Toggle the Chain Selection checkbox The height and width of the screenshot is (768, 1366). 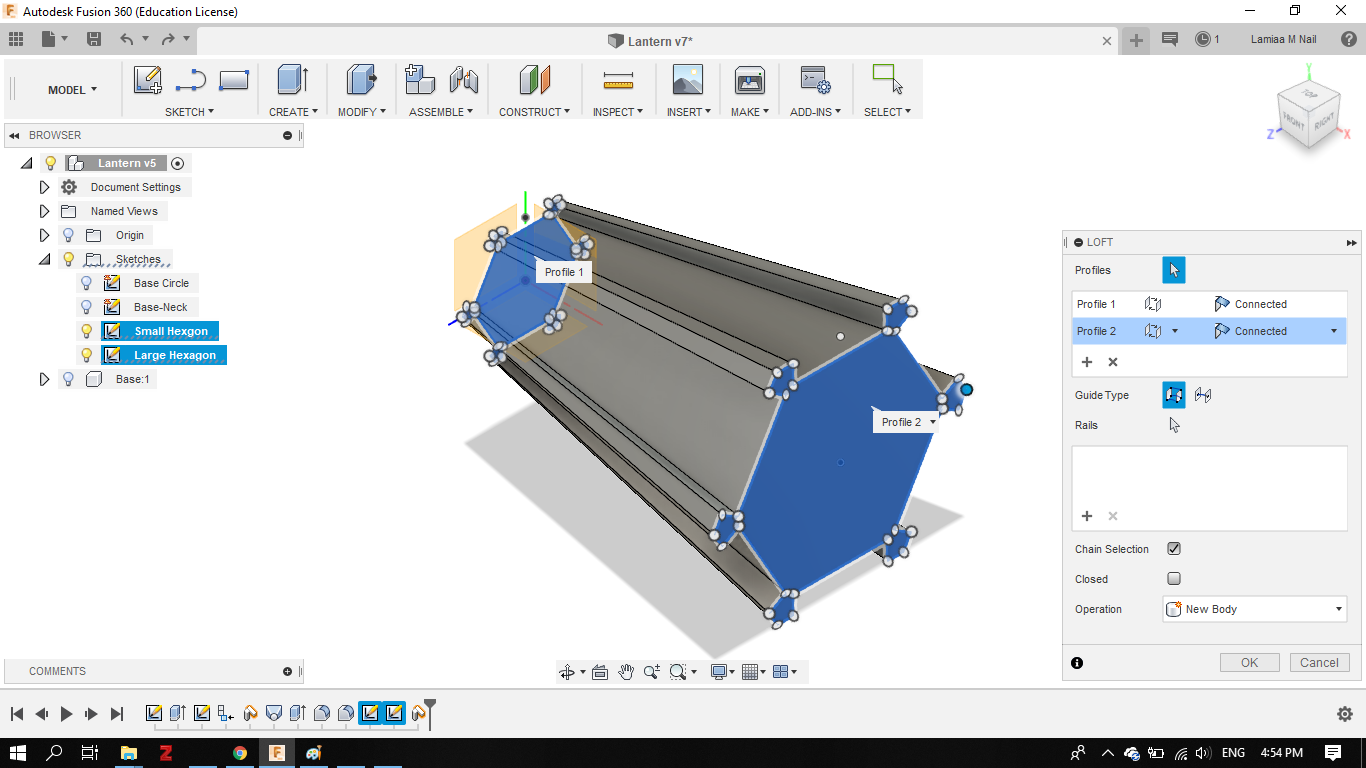tap(1174, 549)
